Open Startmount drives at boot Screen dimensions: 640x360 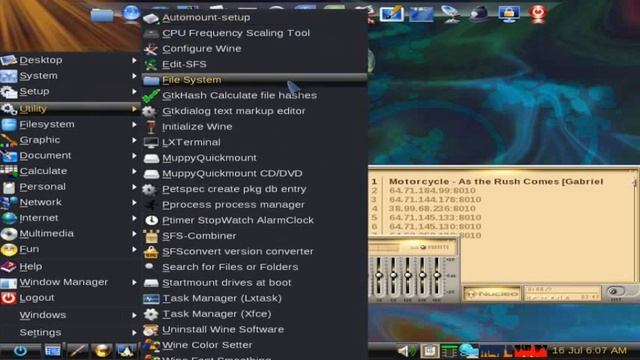254,283
